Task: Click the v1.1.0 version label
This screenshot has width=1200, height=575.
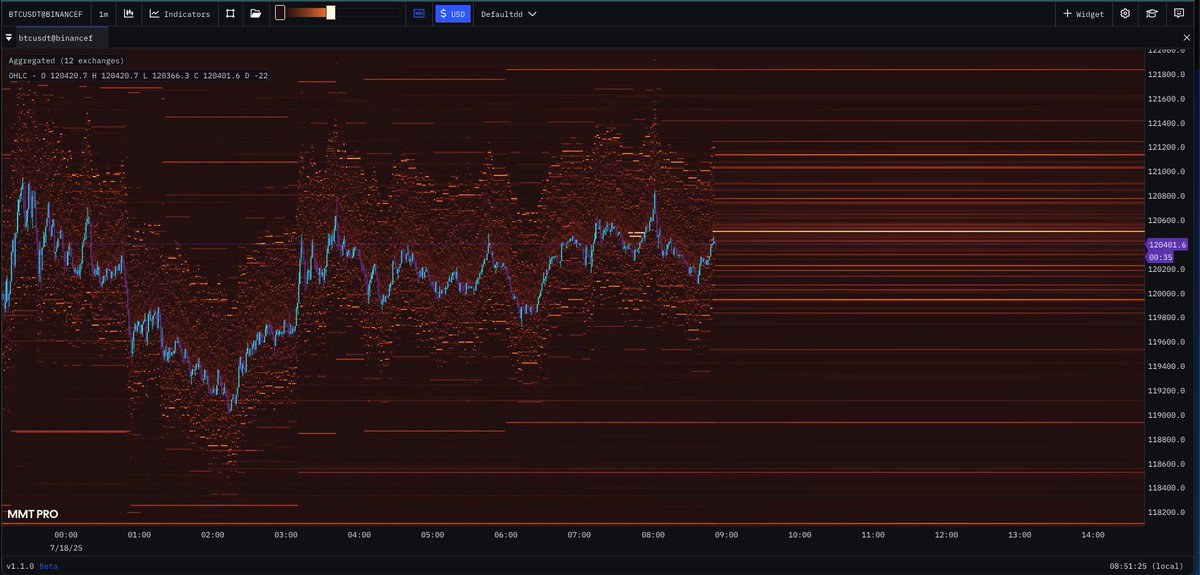Action: click(x=20, y=566)
